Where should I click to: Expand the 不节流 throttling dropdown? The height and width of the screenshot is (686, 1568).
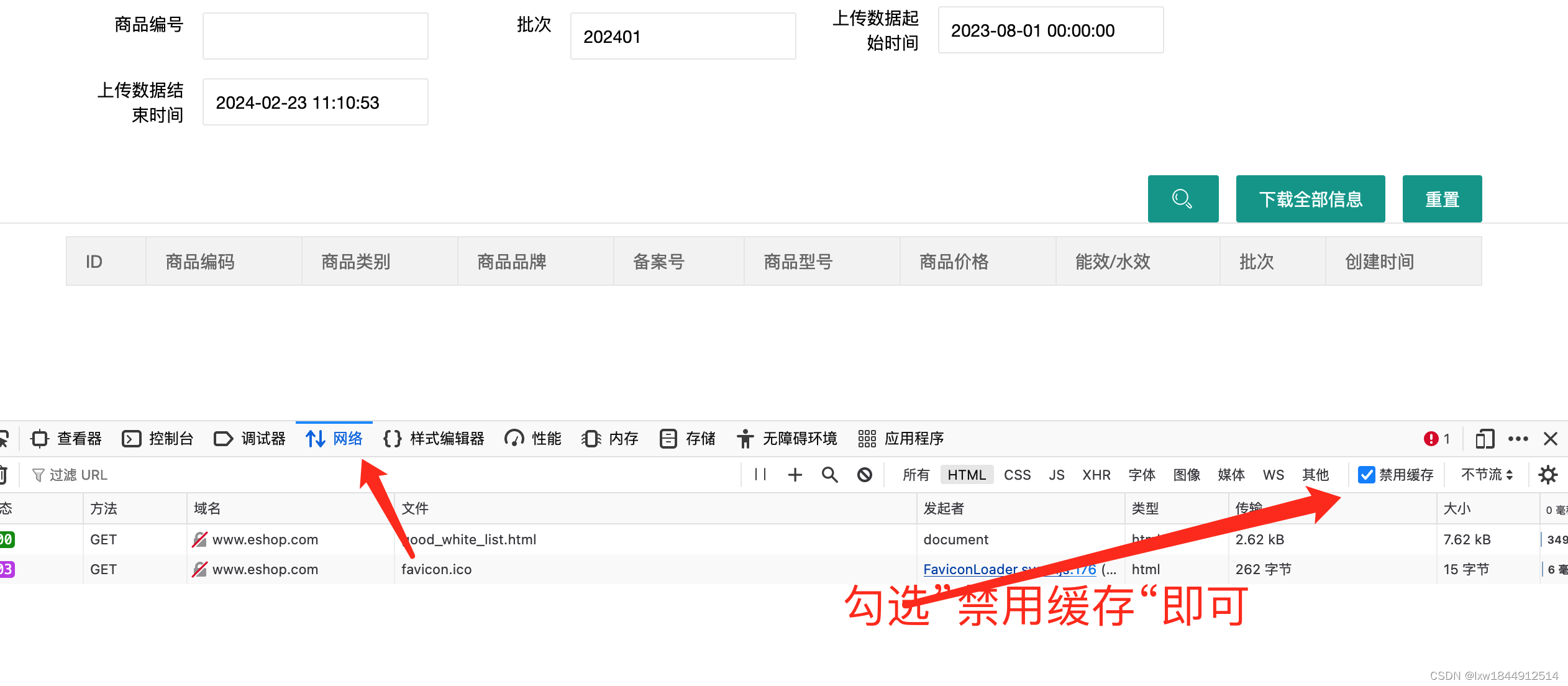click(1487, 475)
